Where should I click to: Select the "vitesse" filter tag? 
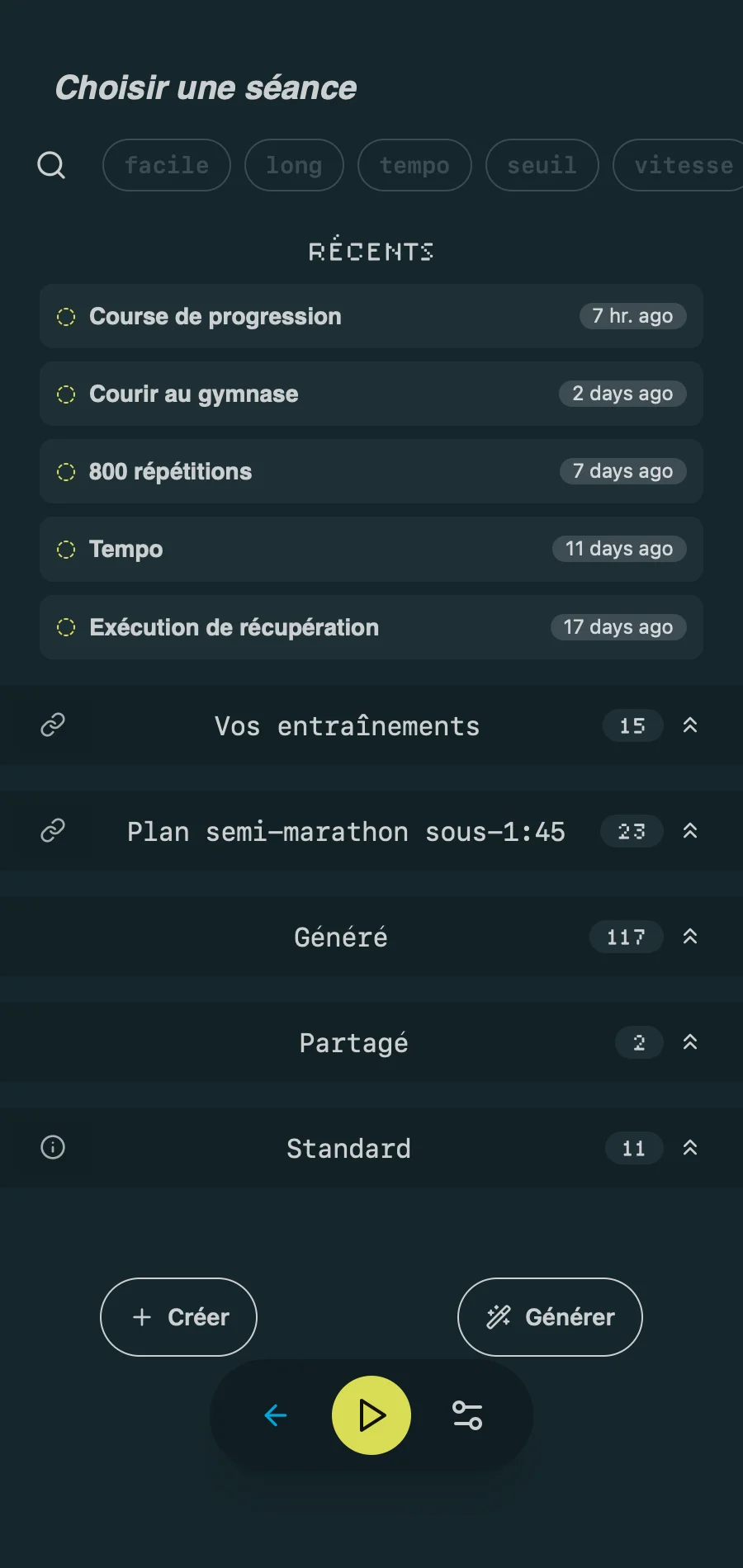coord(682,165)
